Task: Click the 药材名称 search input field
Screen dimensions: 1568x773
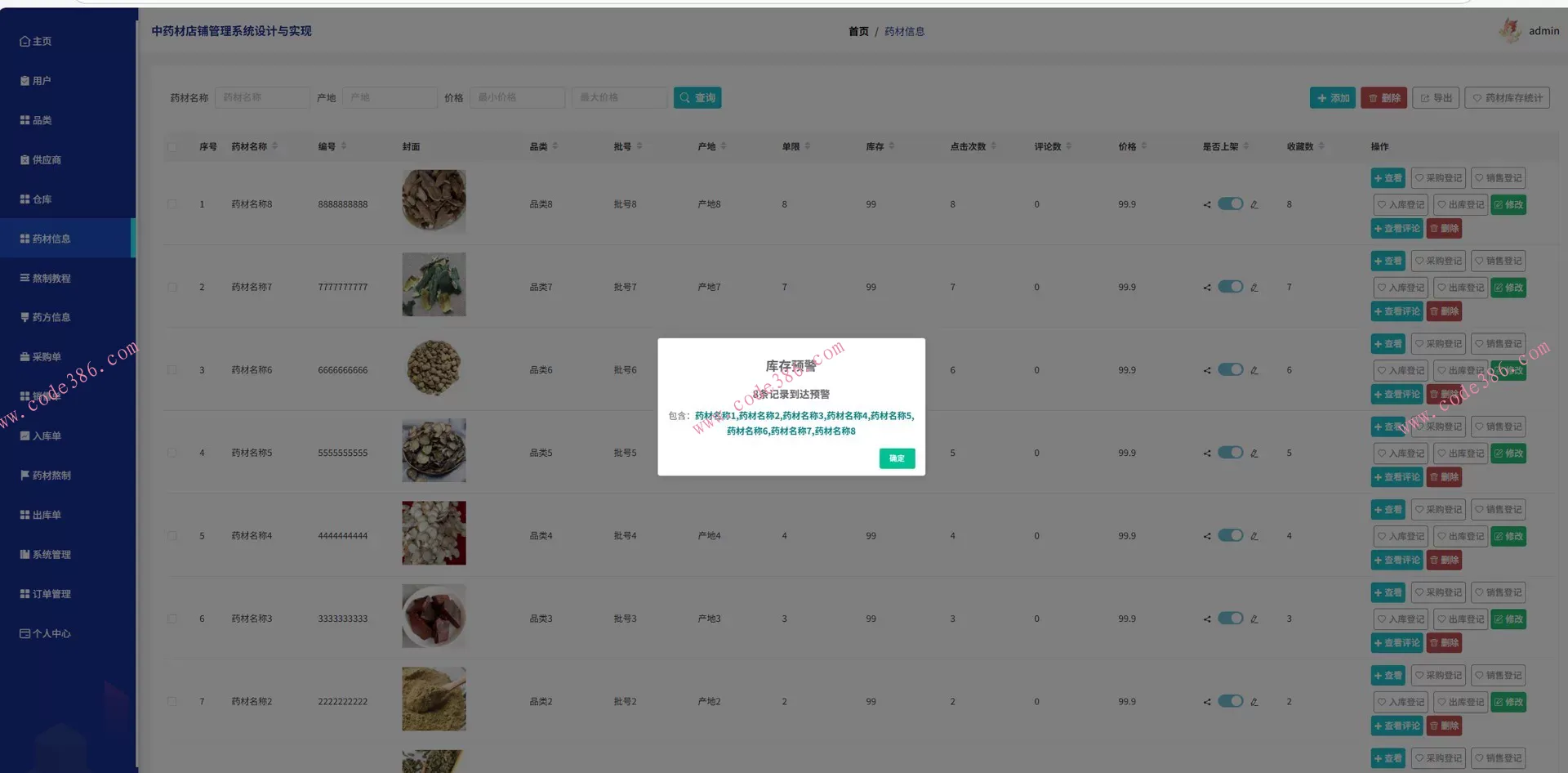Action: click(x=262, y=97)
